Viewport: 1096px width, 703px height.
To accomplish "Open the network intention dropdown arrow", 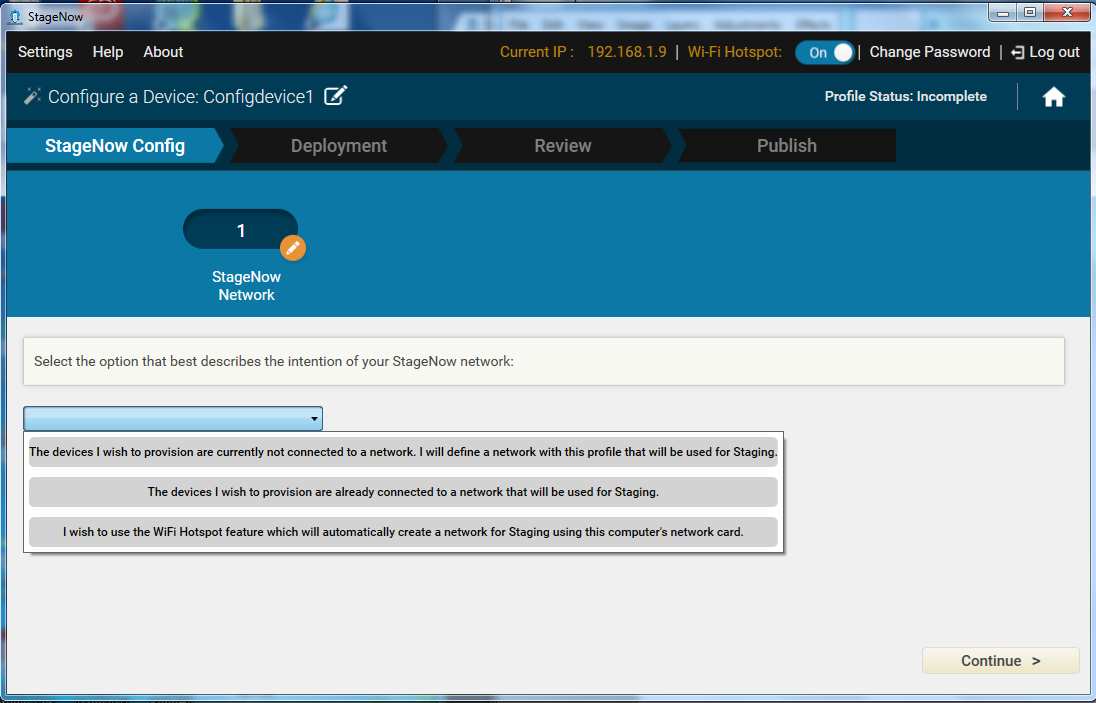I will point(314,419).
